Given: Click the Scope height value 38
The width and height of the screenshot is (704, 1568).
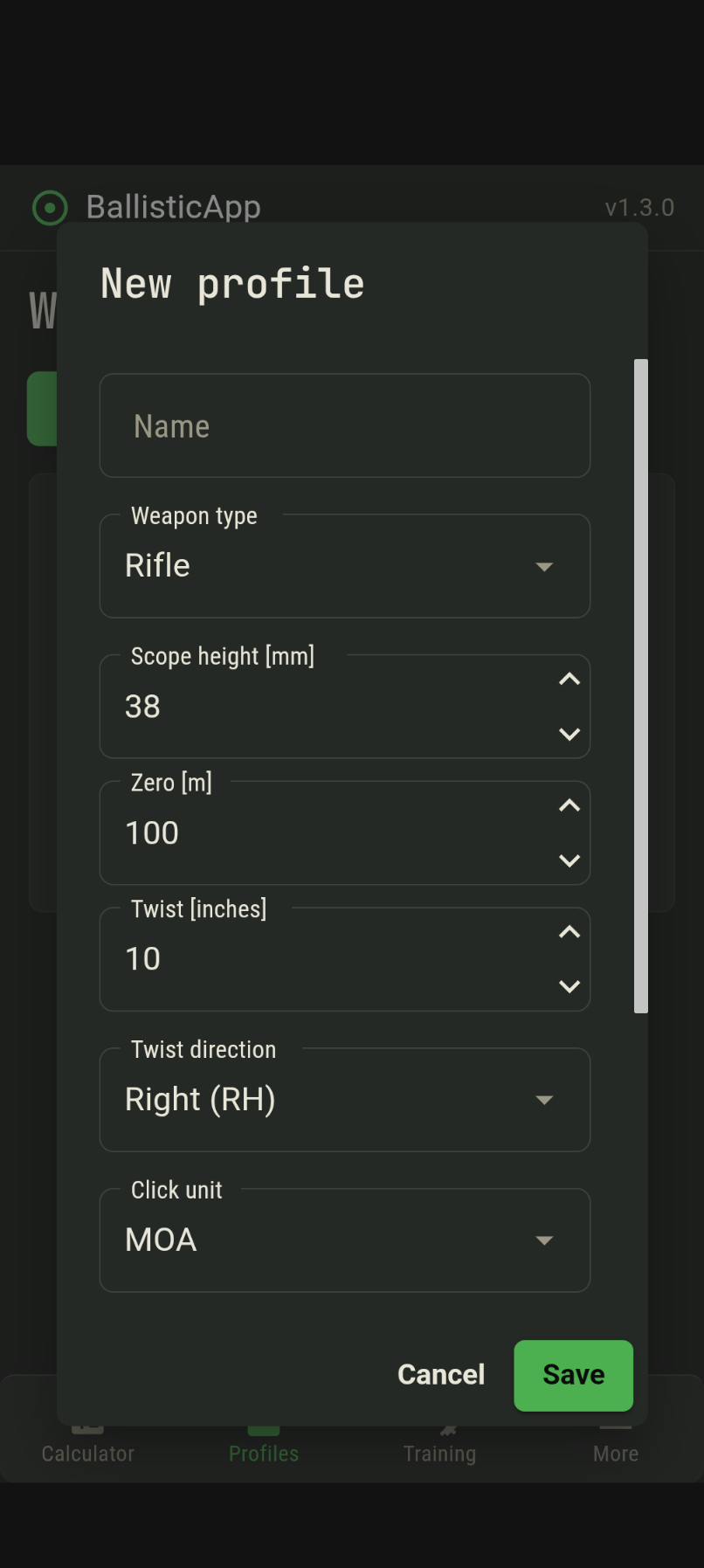Looking at the screenshot, I should click(x=143, y=706).
